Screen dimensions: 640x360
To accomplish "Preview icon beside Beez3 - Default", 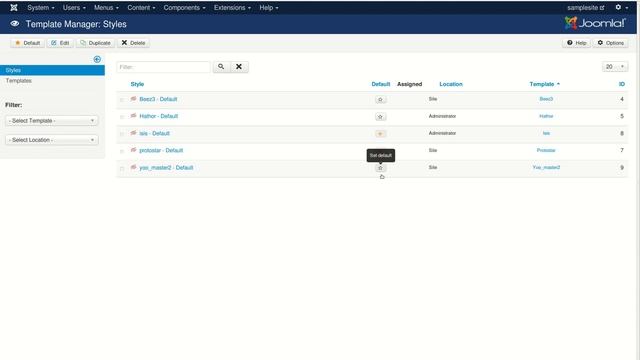I will point(133,99).
